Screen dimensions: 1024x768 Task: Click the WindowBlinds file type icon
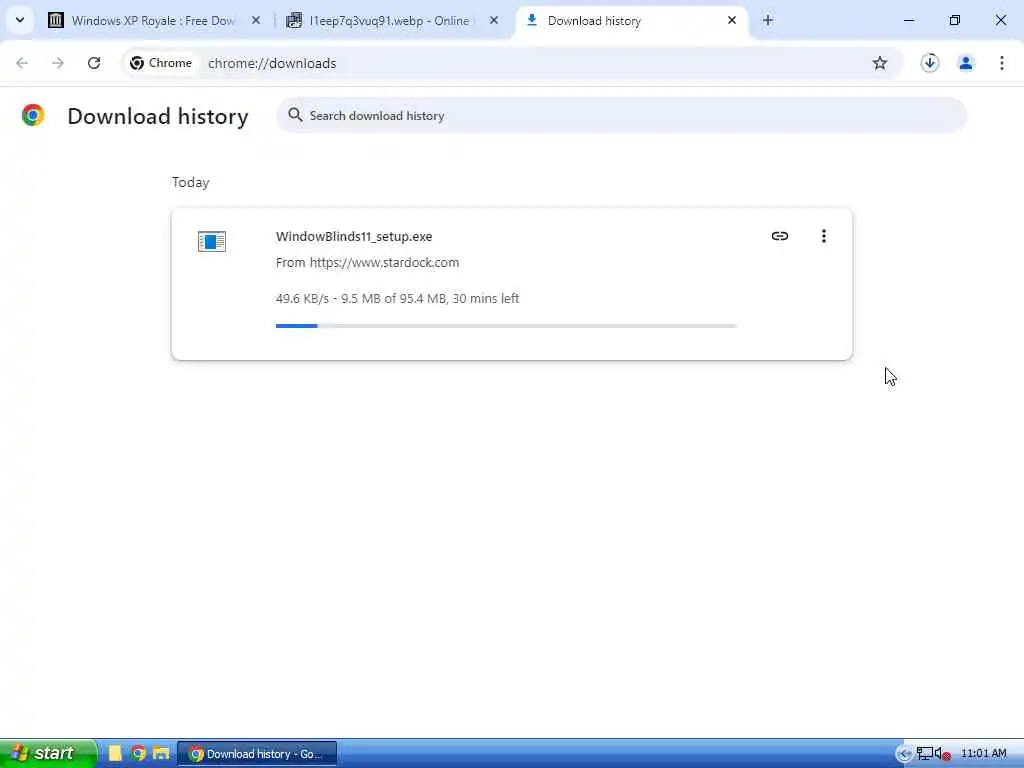point(212,242)
